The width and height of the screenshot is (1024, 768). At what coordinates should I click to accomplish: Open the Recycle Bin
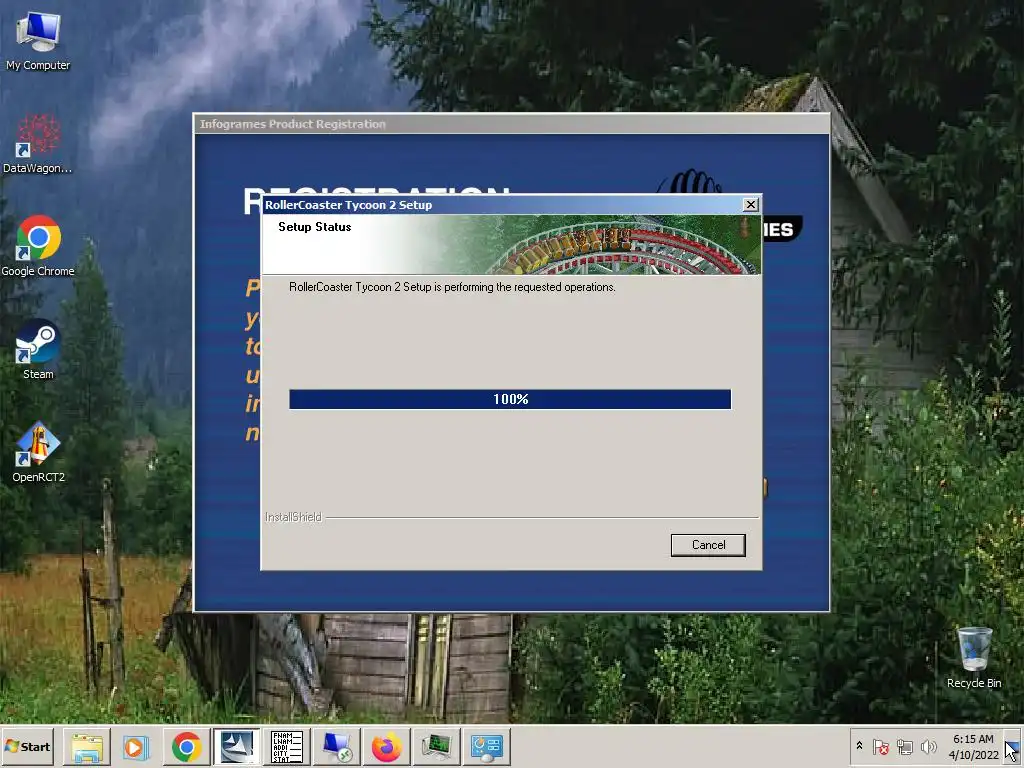pyautogui.click(x=974, y=658)
